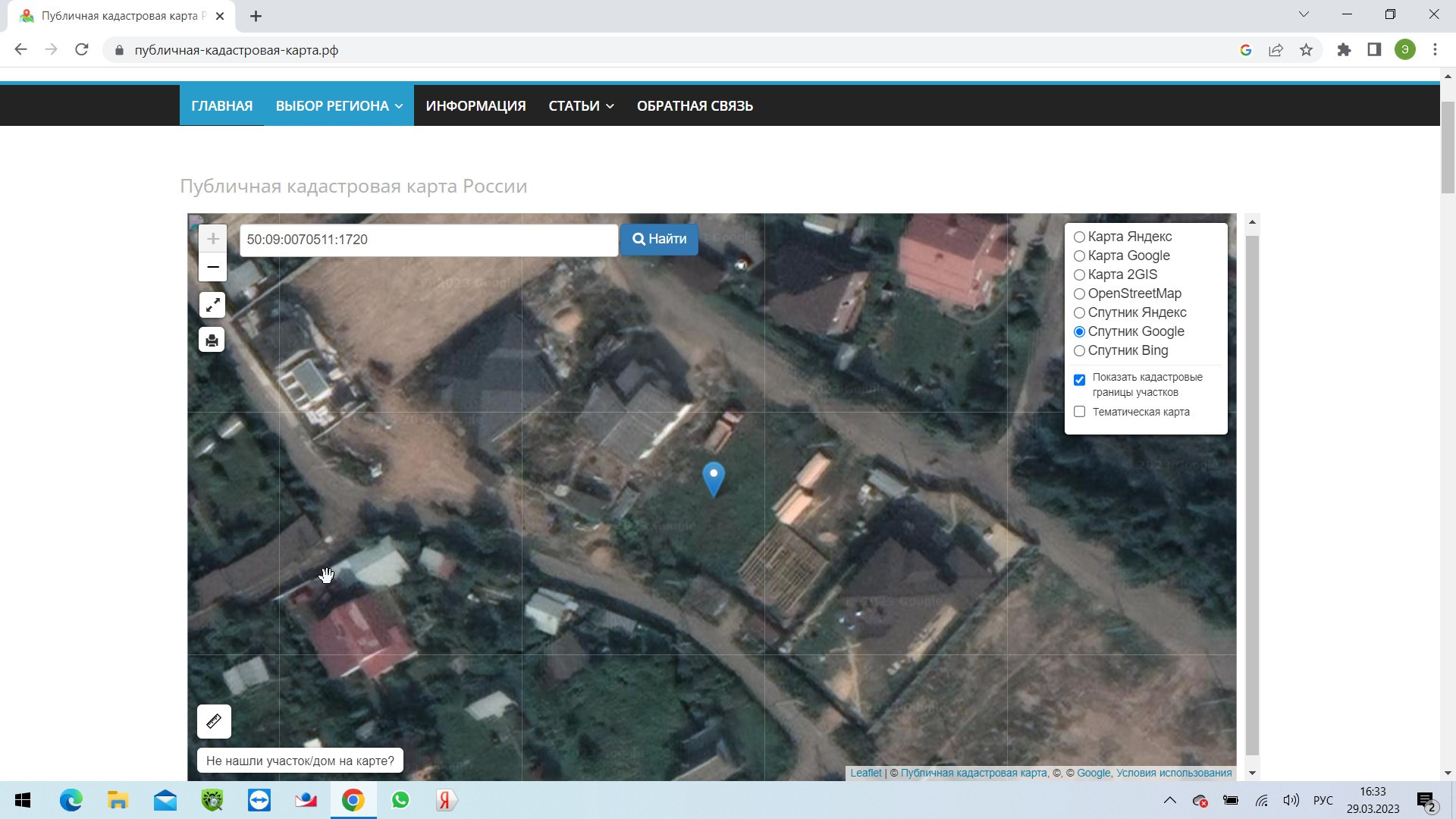Open WhatsApp from the taskbar
1456x819 pixels.
coord(400,800)
